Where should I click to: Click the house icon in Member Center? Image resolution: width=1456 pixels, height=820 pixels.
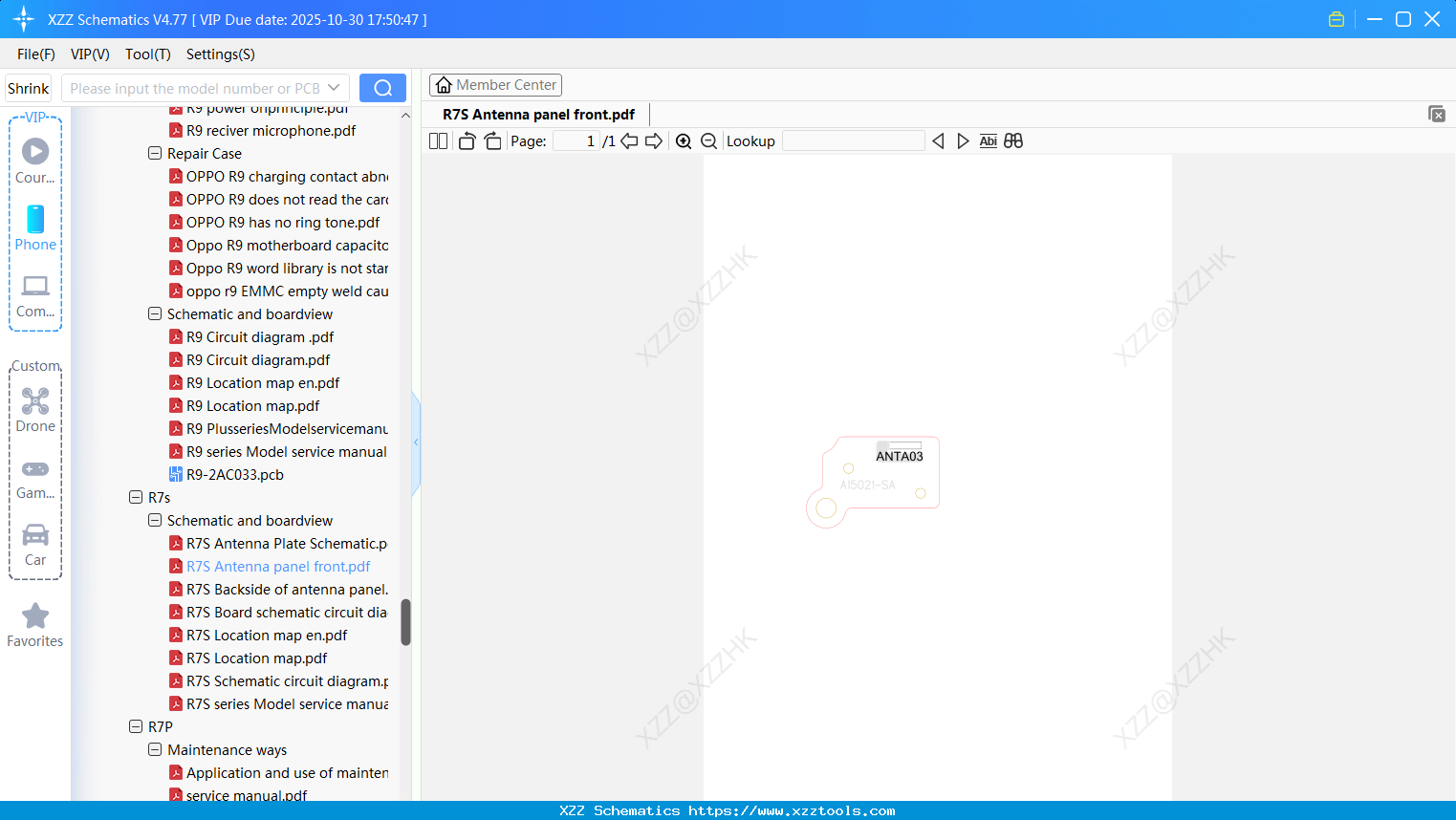click(x=444, y=85)
